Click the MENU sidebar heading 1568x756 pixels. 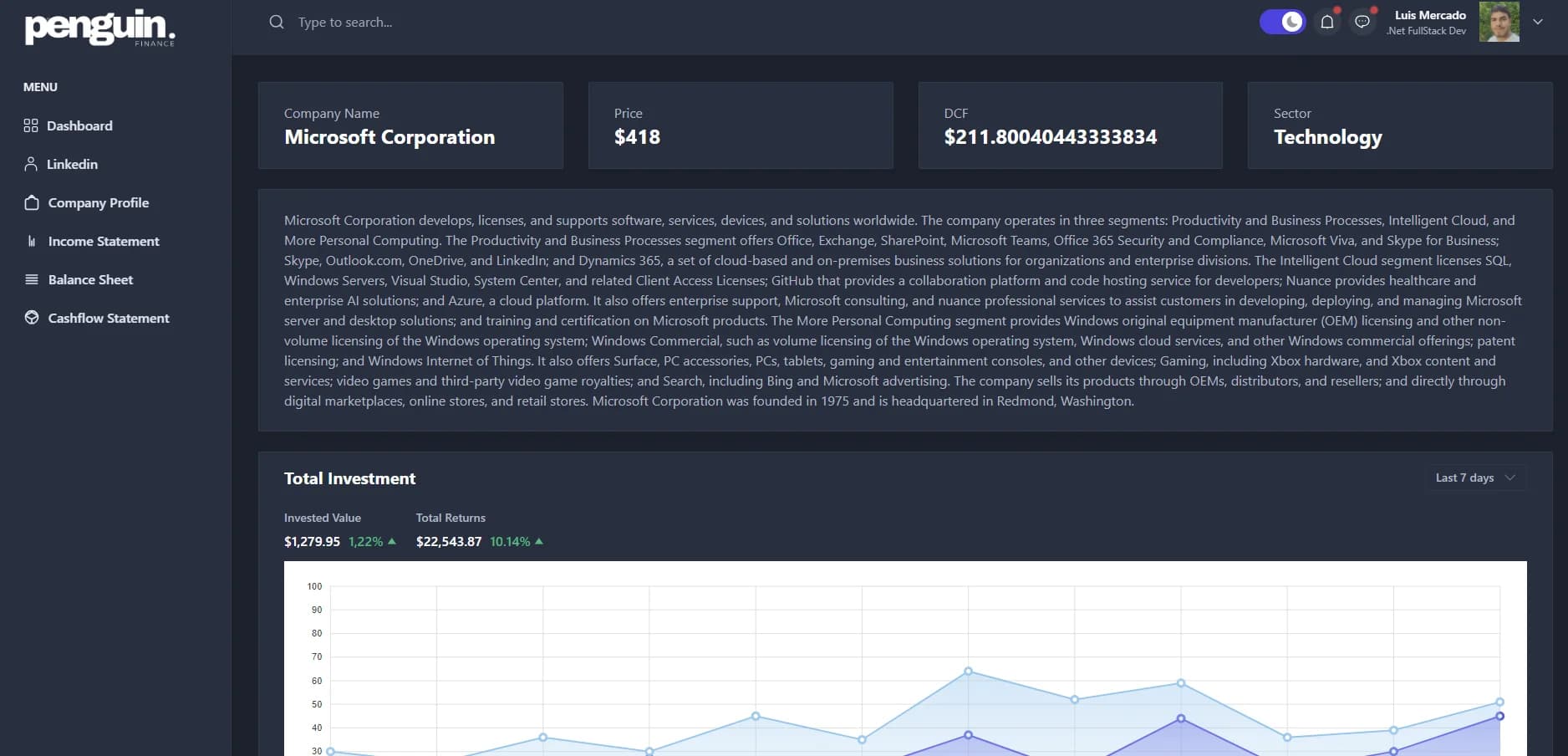tap(40, 87)
